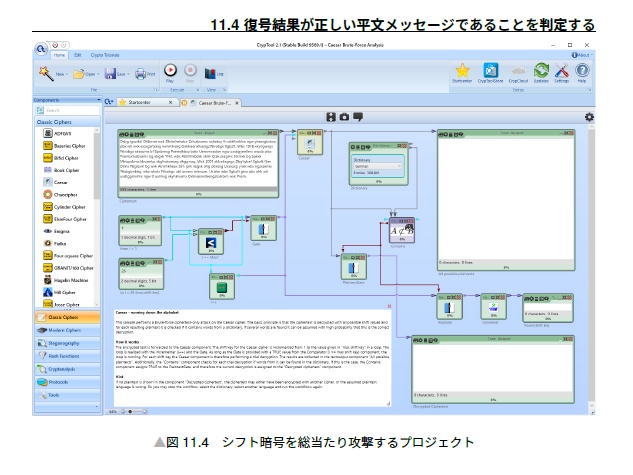Click the Open folder icon
Image resolution: width=633 pixels, height=475 pixels.
[x=79, y=73]
